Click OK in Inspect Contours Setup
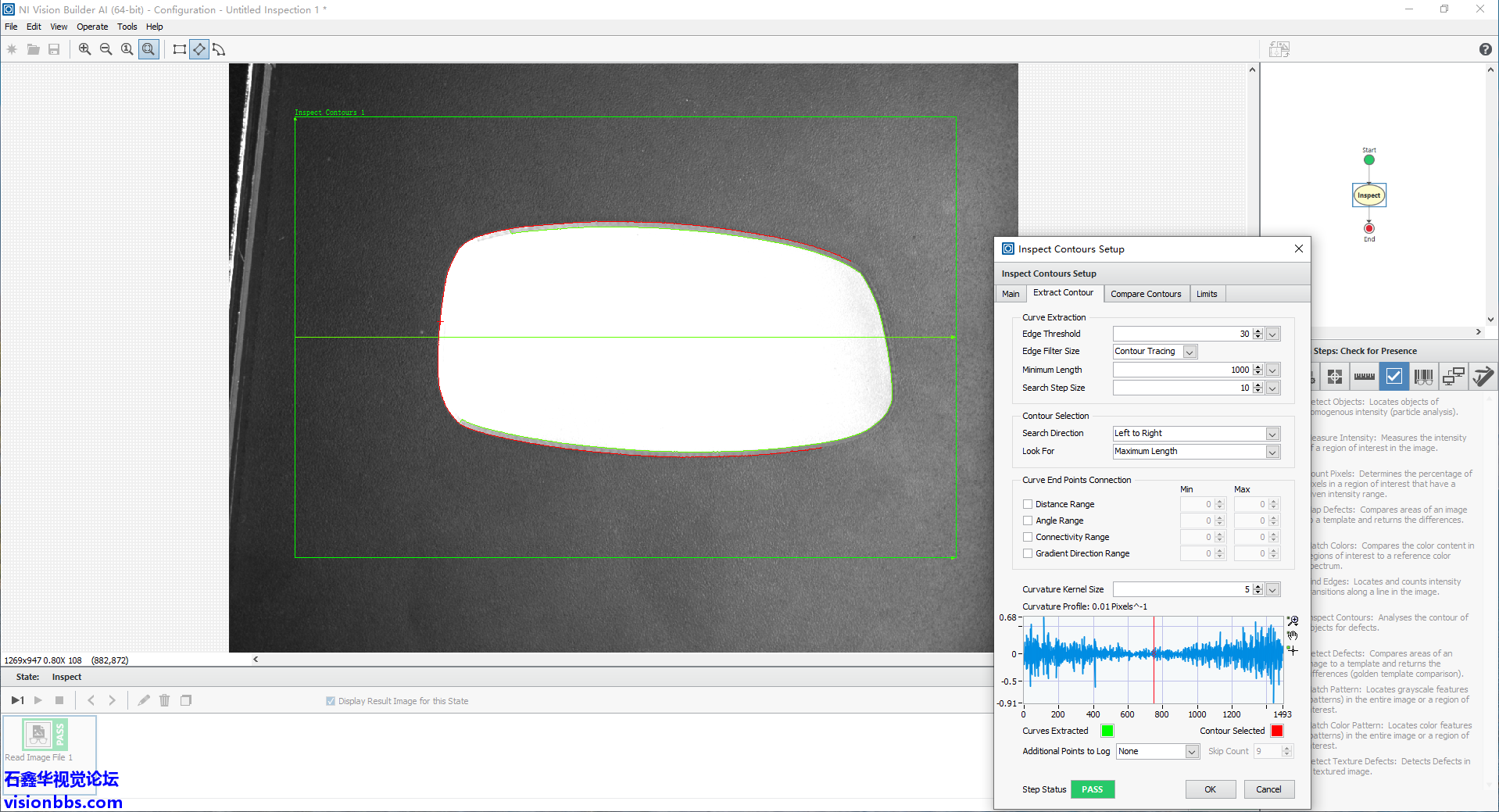This screenshot has width=1499, height=812. [1210, 789]
